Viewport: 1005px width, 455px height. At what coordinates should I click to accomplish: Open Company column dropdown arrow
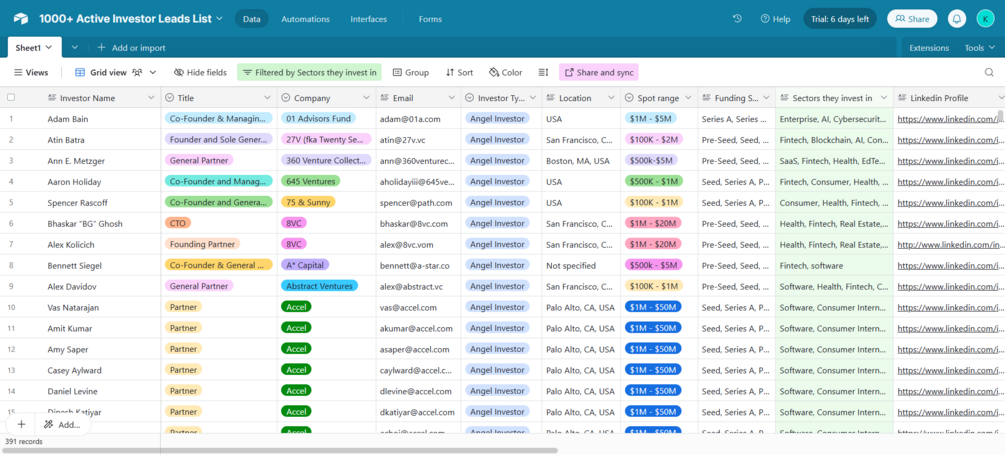point(367,98)
